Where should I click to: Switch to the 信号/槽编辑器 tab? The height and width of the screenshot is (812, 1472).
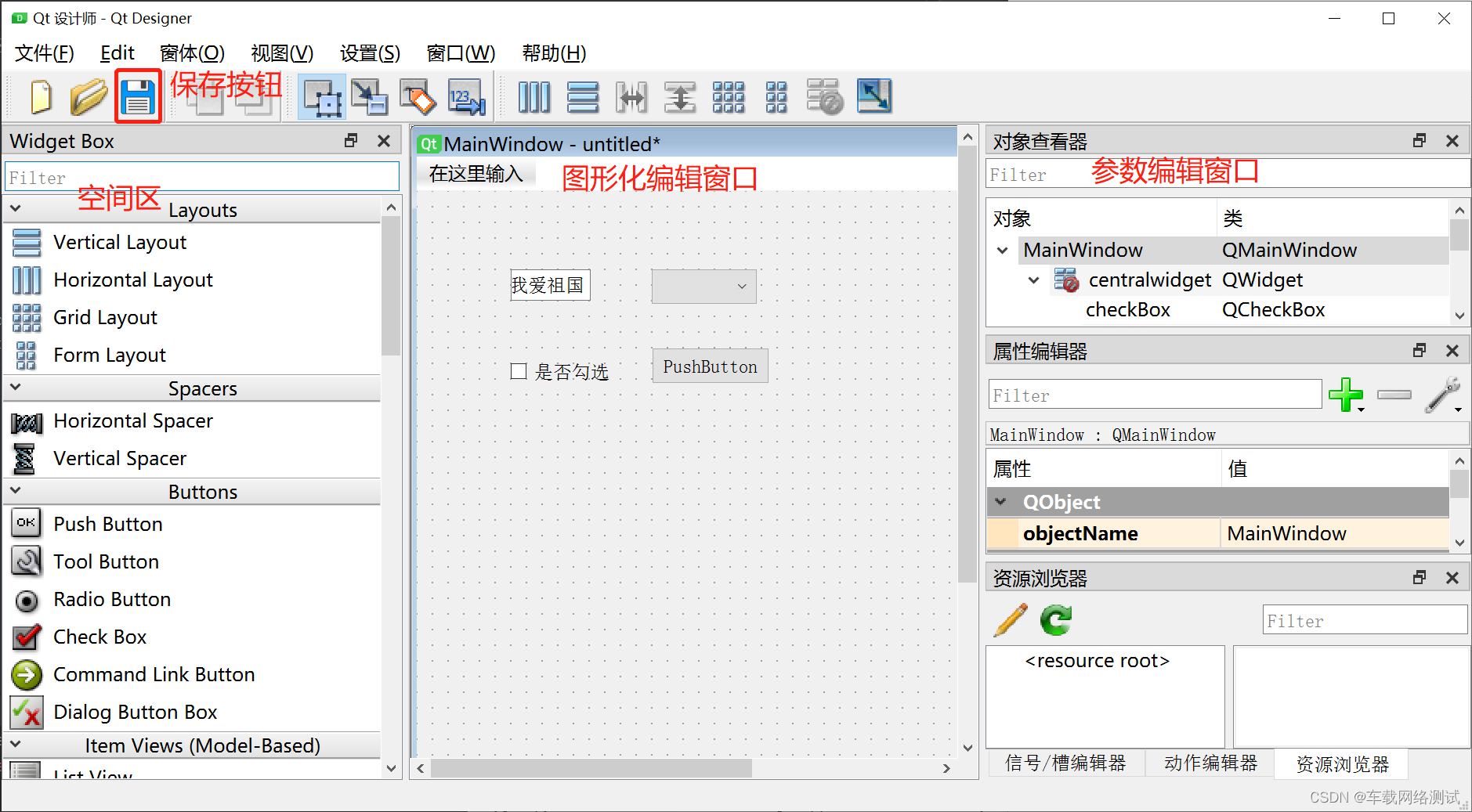(x=1065, y=763)
